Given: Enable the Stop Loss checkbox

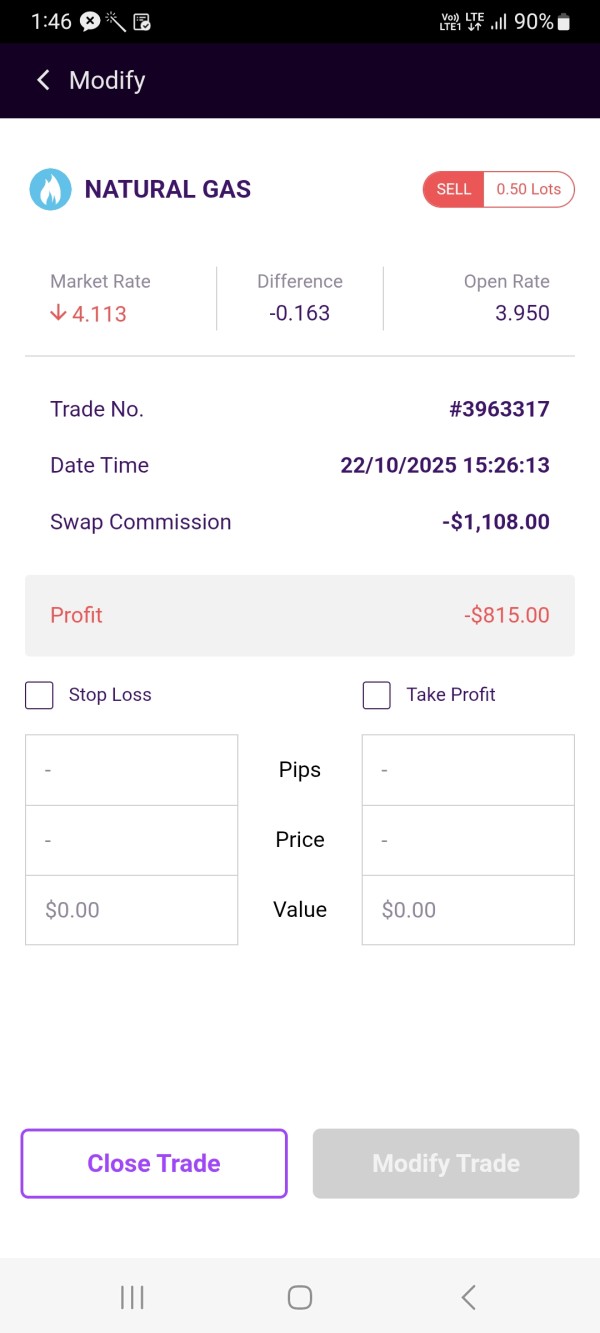Looking at the screenshot, I should [39, 695].
